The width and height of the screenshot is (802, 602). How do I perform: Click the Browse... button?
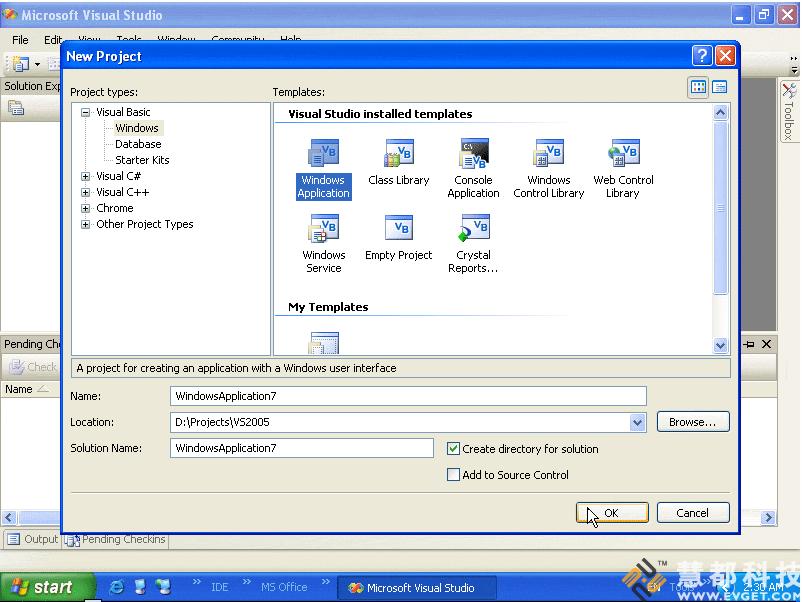693,422
